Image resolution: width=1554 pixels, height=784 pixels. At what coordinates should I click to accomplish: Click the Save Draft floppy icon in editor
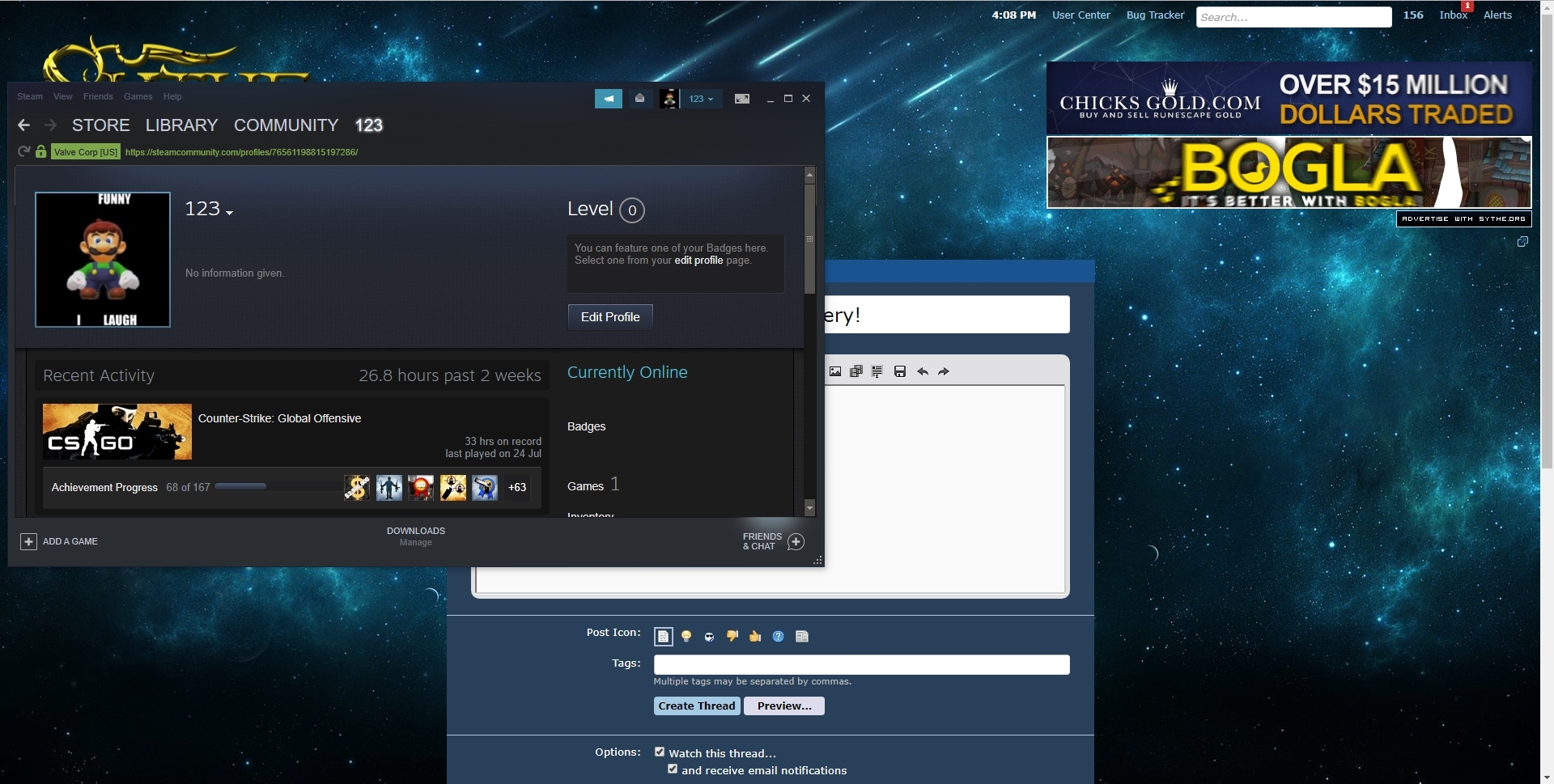coord(900,371)
